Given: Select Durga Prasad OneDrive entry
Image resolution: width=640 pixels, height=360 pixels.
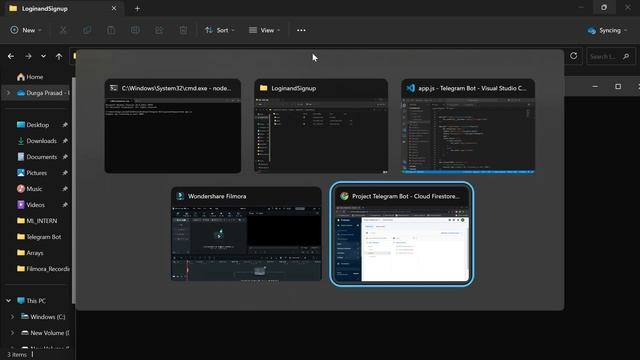Looking at the screenshot, I should [43, 93].
